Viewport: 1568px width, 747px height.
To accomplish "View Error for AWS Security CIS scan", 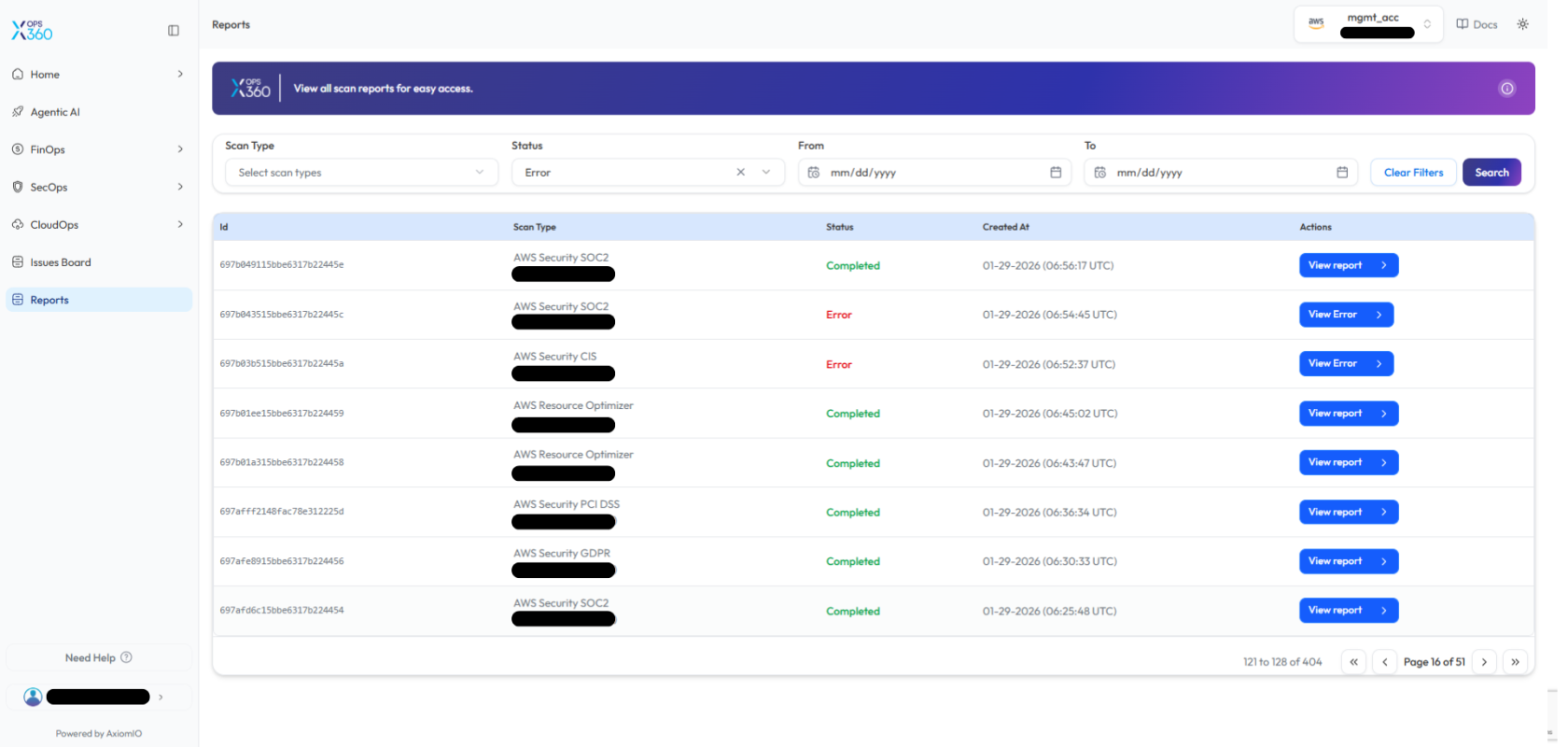I will (x=1345, y=364).
